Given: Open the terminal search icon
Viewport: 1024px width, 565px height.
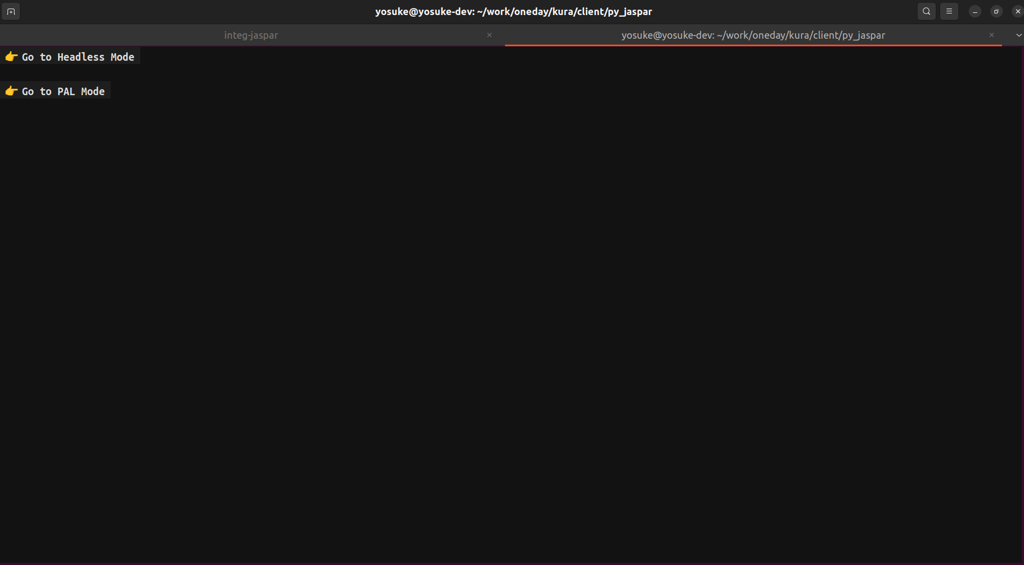Looking at the screenshot, I should tap(926, 11).
